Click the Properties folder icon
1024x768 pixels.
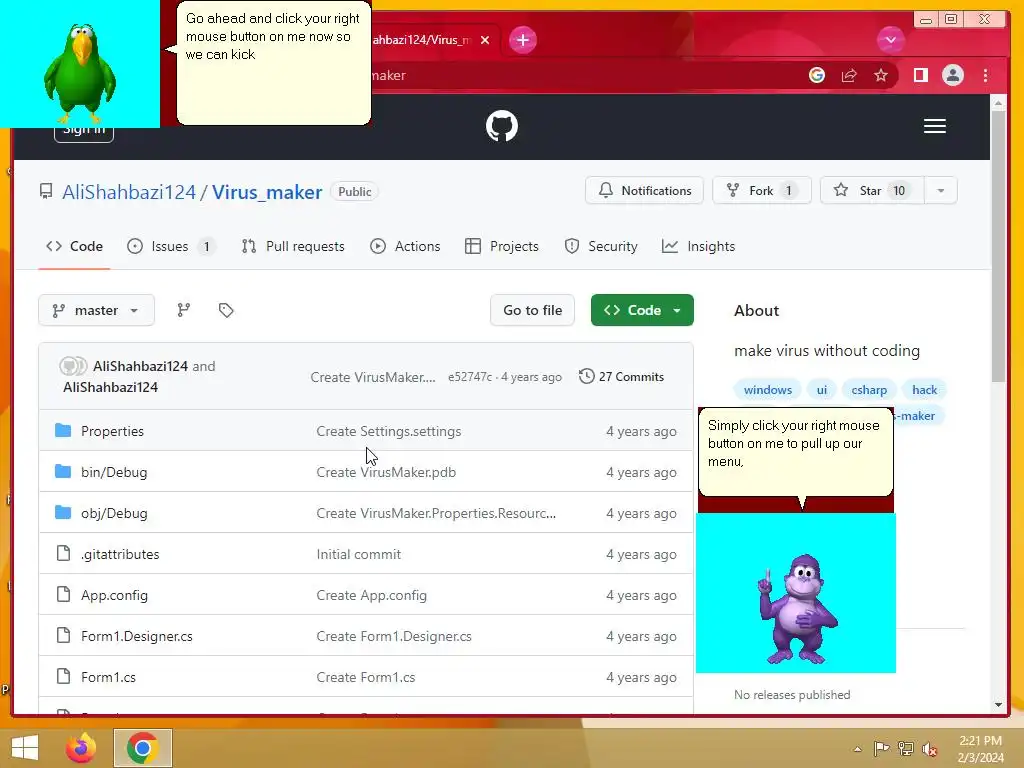click(x=63, y=430)
